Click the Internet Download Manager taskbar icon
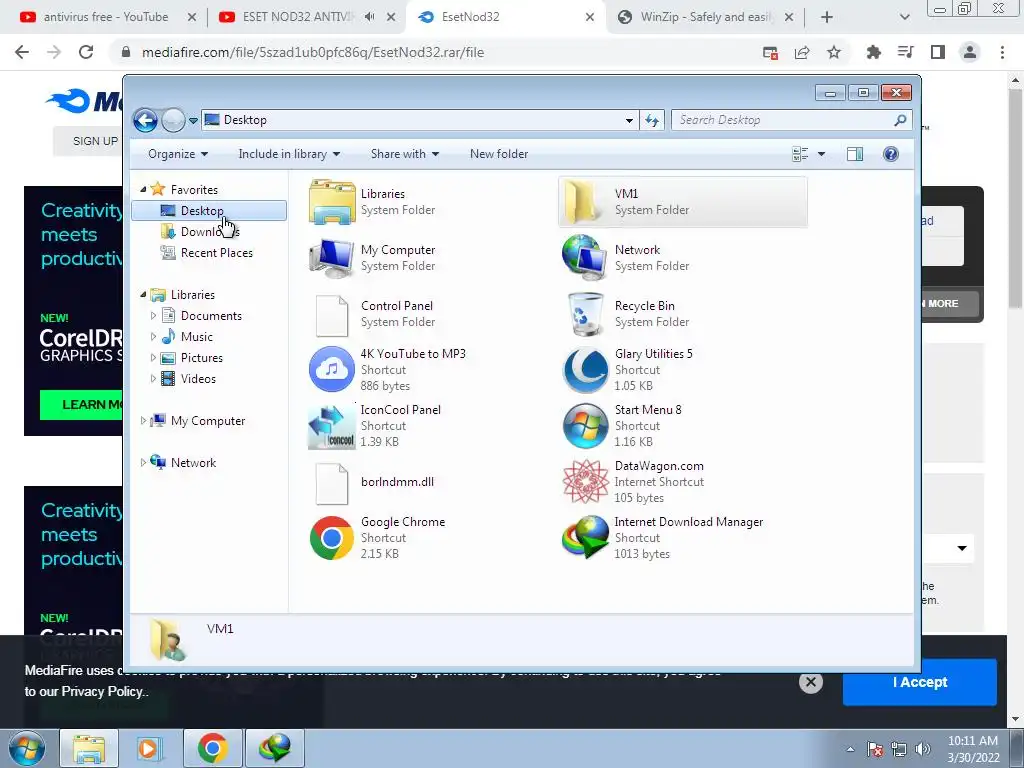1024x768 pixels. coord(274,748)
